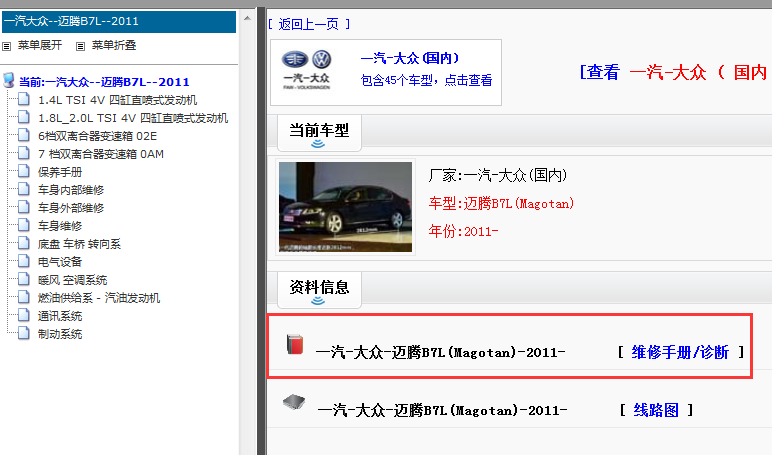Open the 维修手册/诊断 link
This screenshot has height=455, width=772.
click(x=680, y=352)
